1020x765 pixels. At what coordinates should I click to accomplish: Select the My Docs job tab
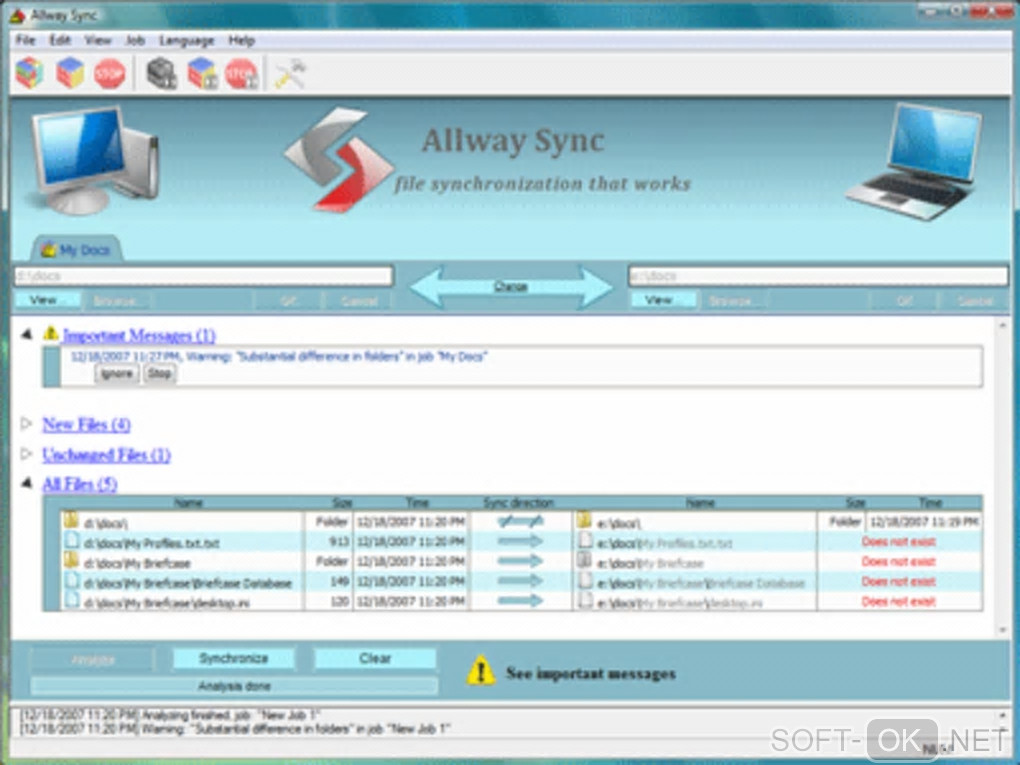[76, 249]
